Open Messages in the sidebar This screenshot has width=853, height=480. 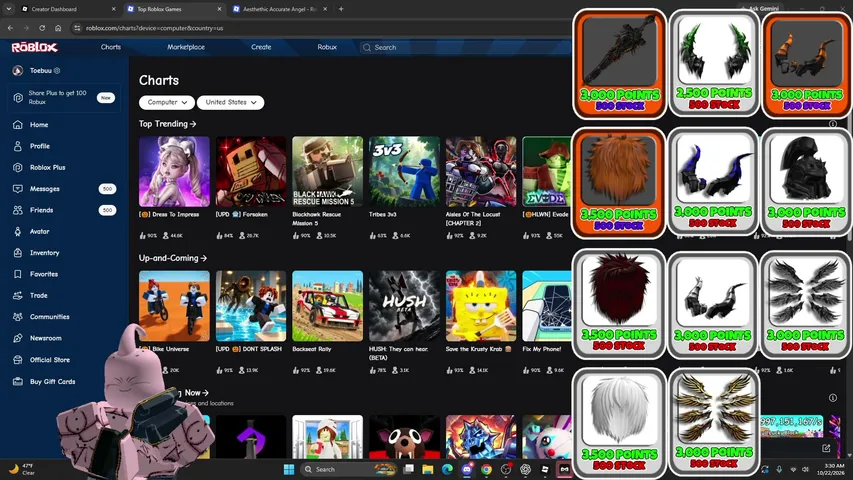(x=45, y=189)
